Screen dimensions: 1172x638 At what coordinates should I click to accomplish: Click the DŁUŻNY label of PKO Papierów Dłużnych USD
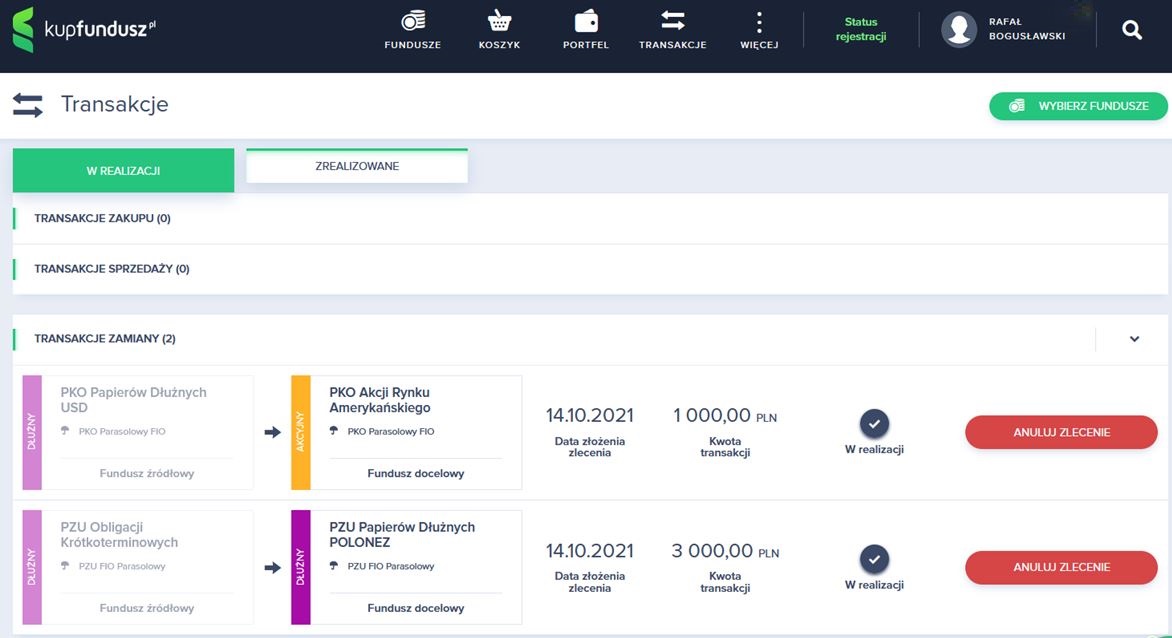pos(32,433)
